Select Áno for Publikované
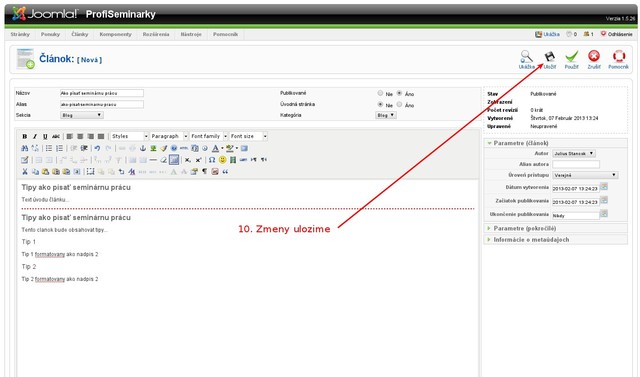The image size is (640, 377). pyautogui.click(x=399, y=93)
